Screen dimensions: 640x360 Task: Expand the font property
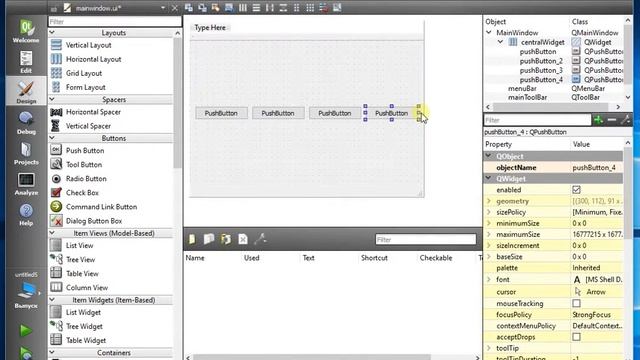489,279
